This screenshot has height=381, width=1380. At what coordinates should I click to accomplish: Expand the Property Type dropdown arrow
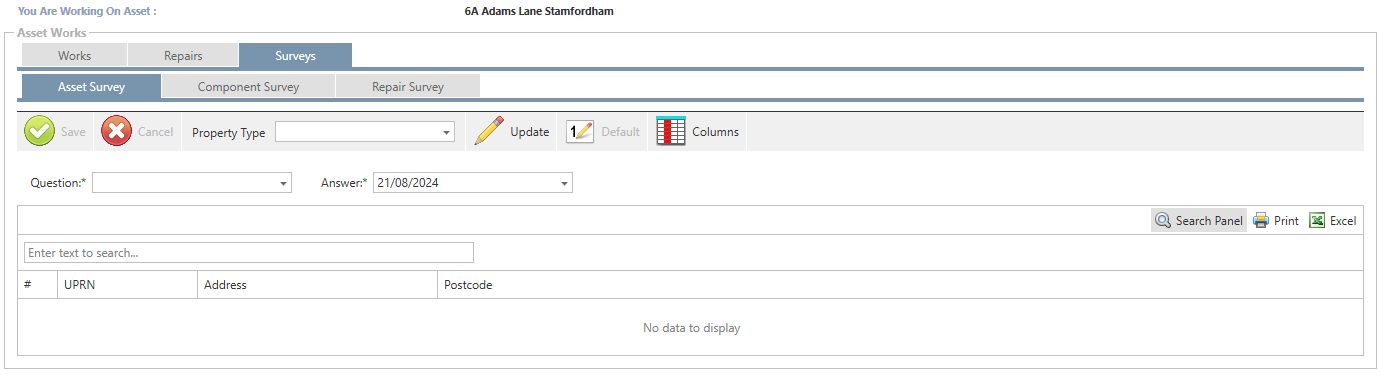446,132
